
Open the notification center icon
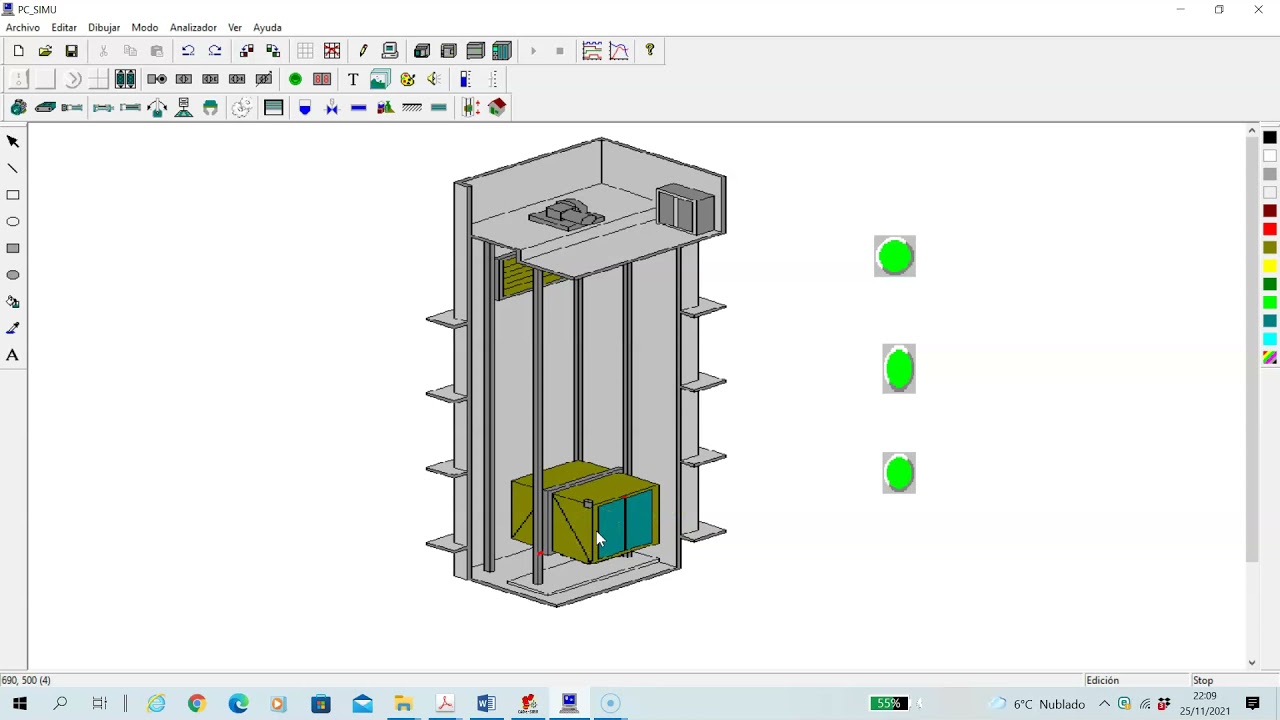(1252, 704)
